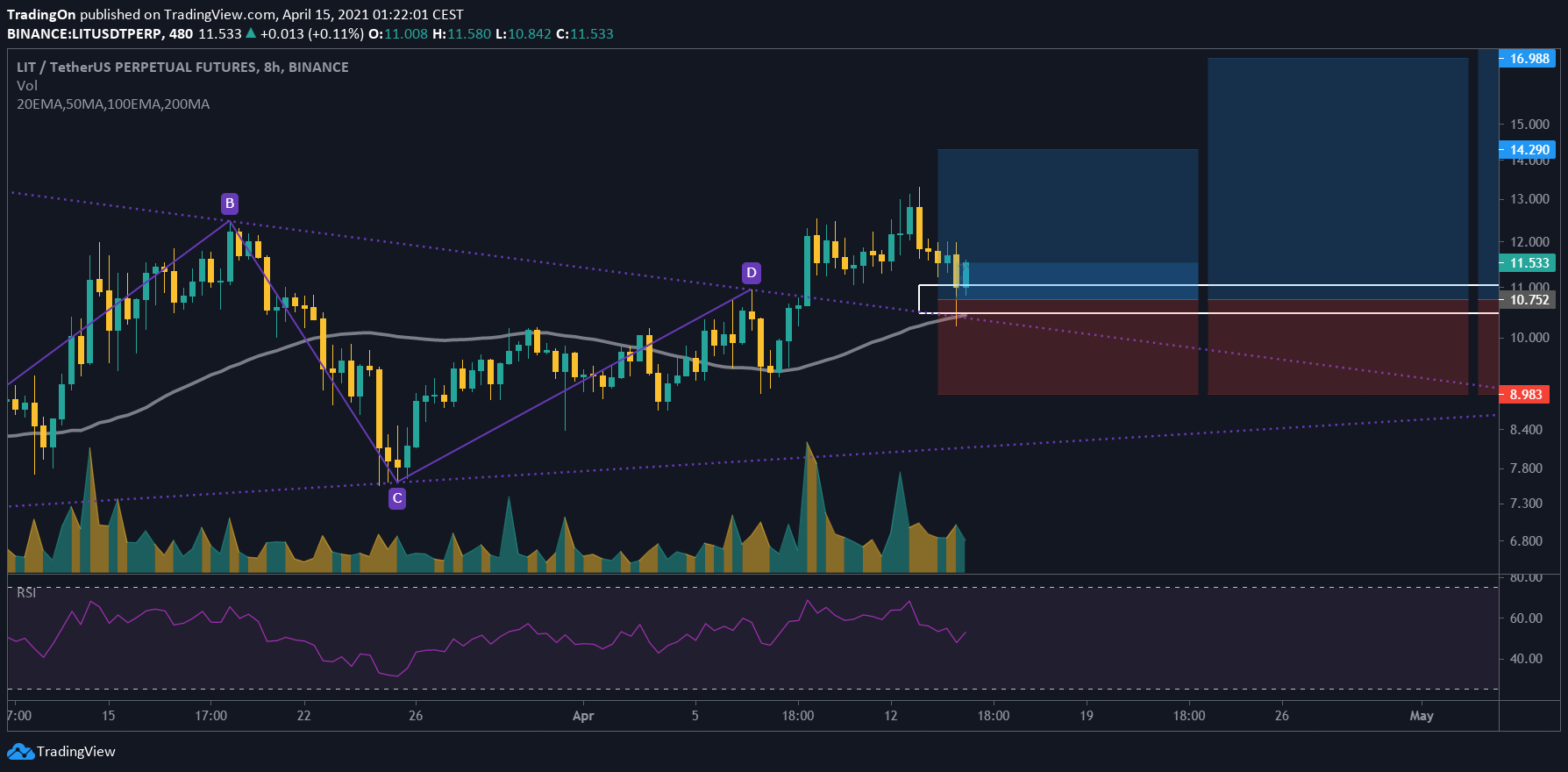The width and height of the screenshot is (1568, 772).
Task: Select the 10.752 entry price label
Action: (x=1528, y=300)
